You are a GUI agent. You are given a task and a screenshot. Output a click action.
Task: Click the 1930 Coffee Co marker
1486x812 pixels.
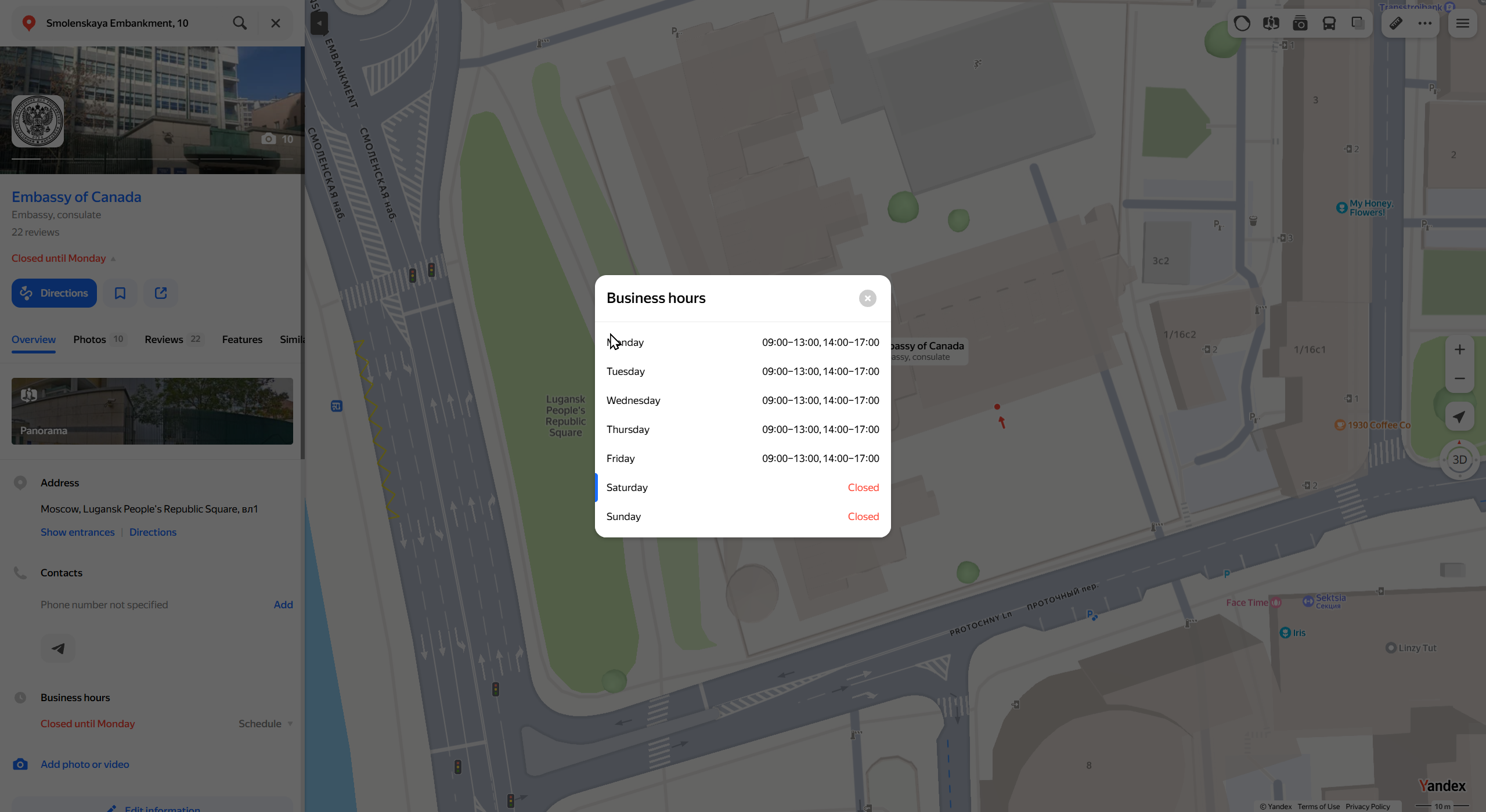click(x=1373, y=425)
